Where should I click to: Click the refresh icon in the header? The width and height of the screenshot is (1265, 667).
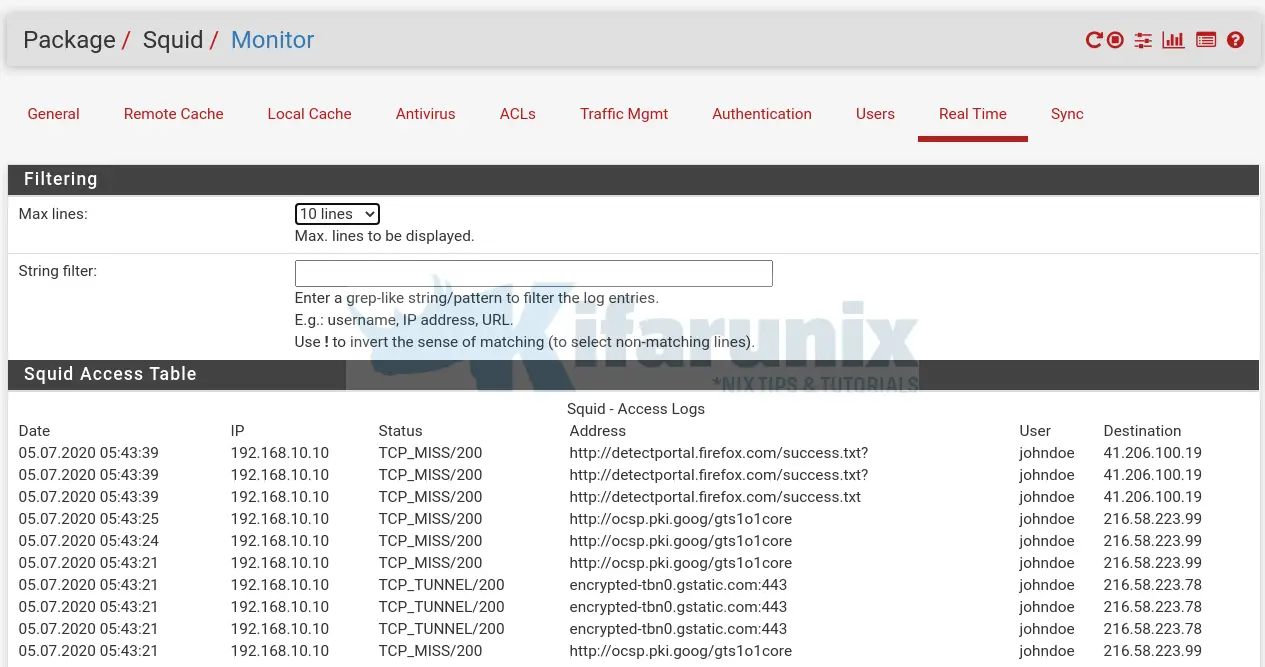click(1094, 40)
